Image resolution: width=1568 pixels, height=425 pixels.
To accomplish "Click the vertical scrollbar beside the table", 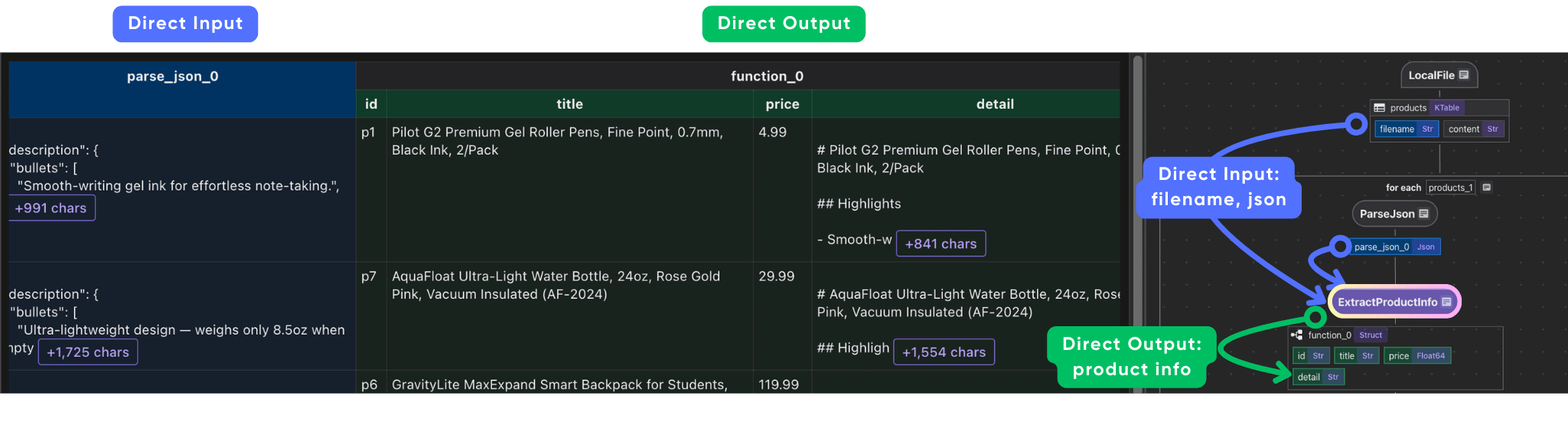I will (1137, 222).
